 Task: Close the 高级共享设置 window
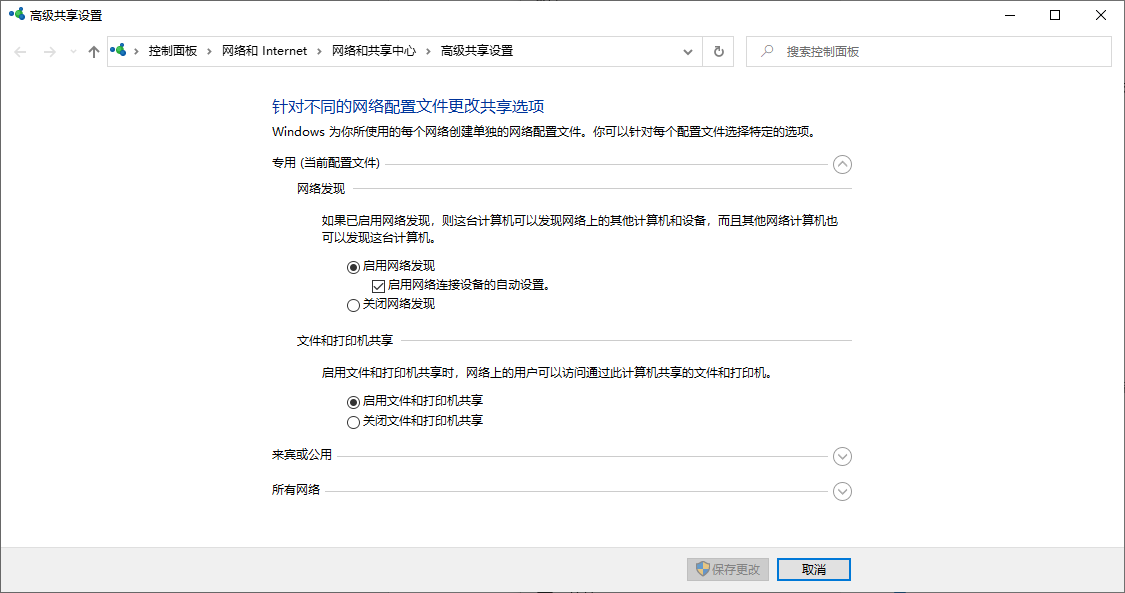pyautogui.click(x=1101, y=15)
